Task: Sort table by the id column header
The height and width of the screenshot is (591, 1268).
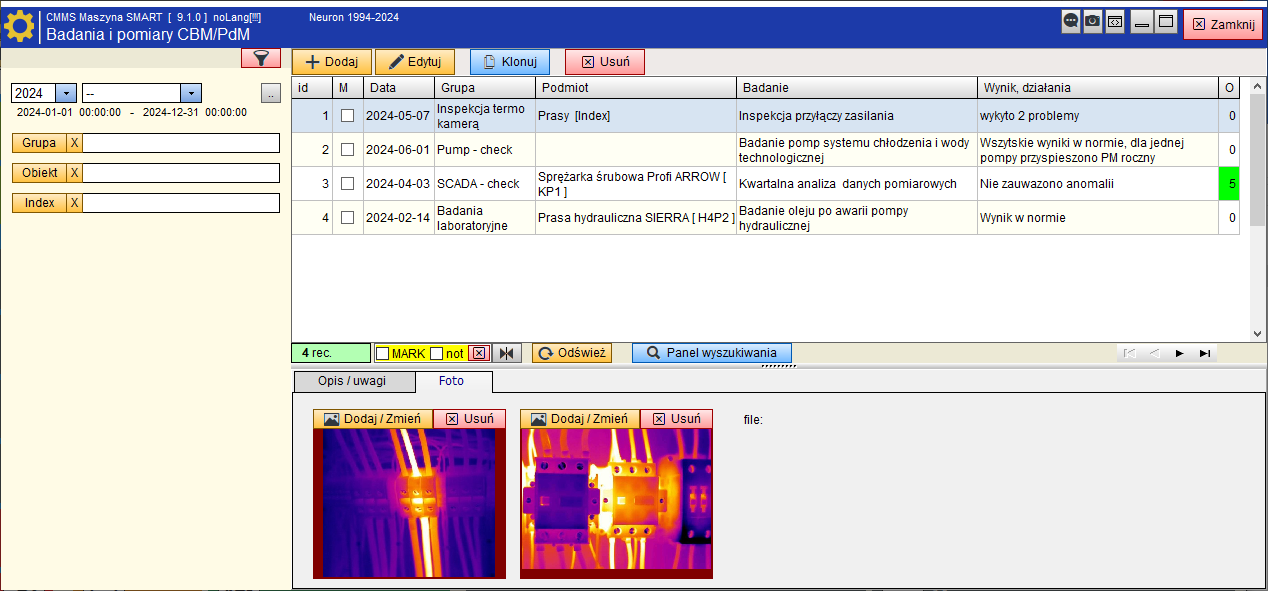Action: click(312, 88)
